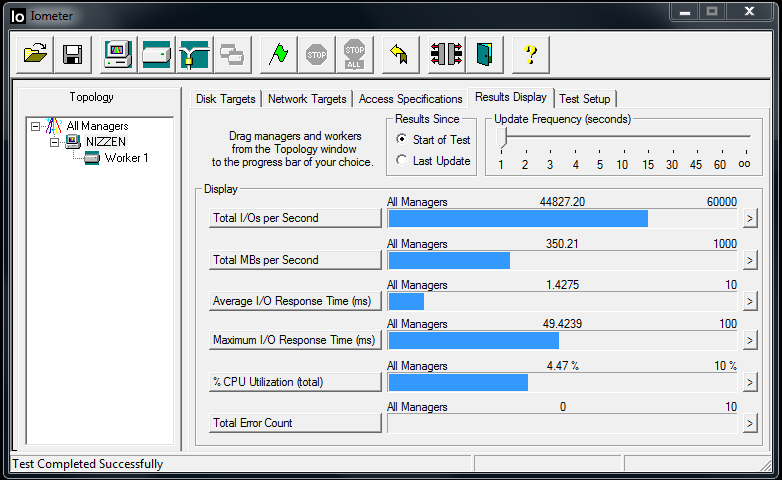
Task: Maximize the Iometer window
Action: pyautogui.click(x=712, y=12)
